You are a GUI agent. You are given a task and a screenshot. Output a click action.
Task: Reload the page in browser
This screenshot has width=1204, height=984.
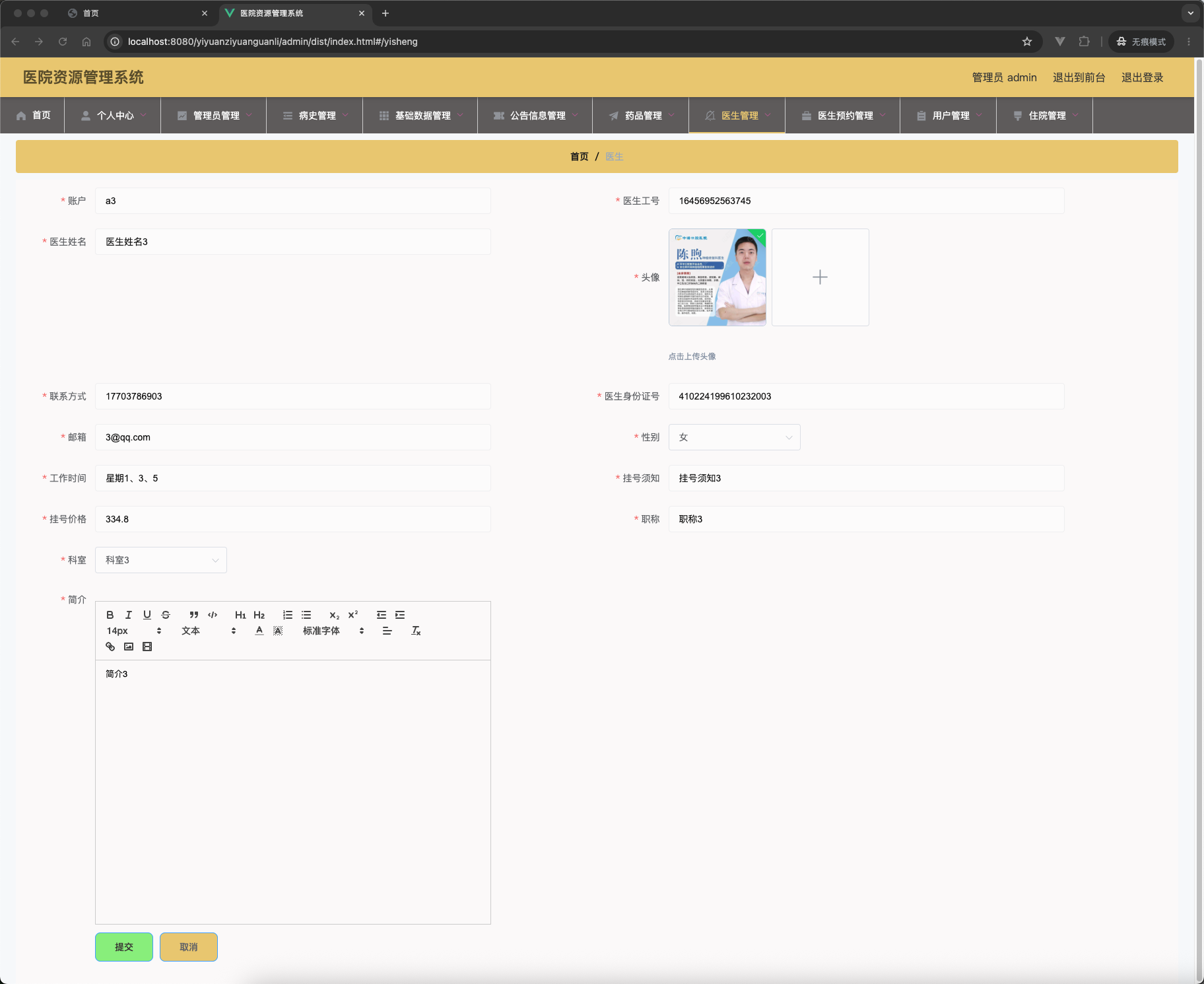(x=63, y=42)
